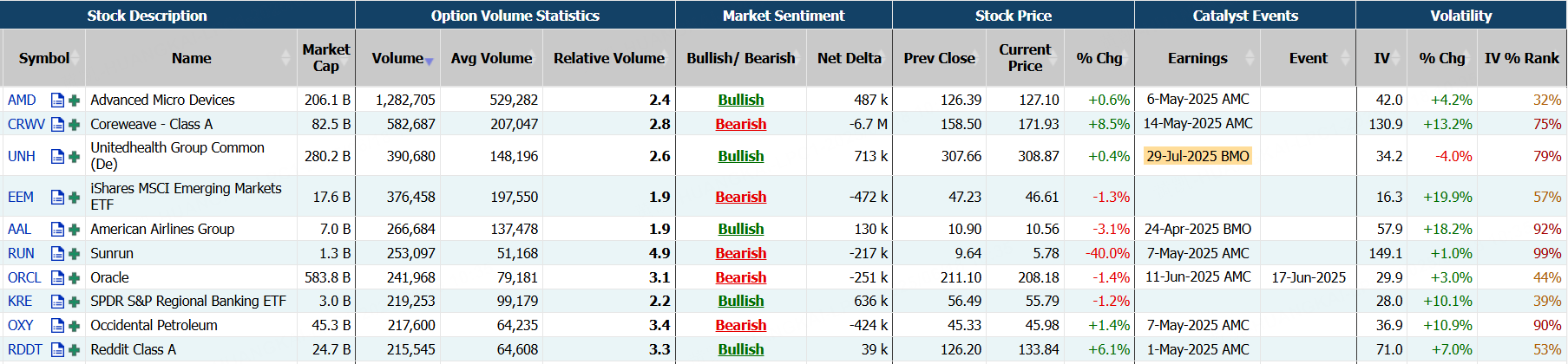
Task: Open the AAL symbol link
Action: 19,230
